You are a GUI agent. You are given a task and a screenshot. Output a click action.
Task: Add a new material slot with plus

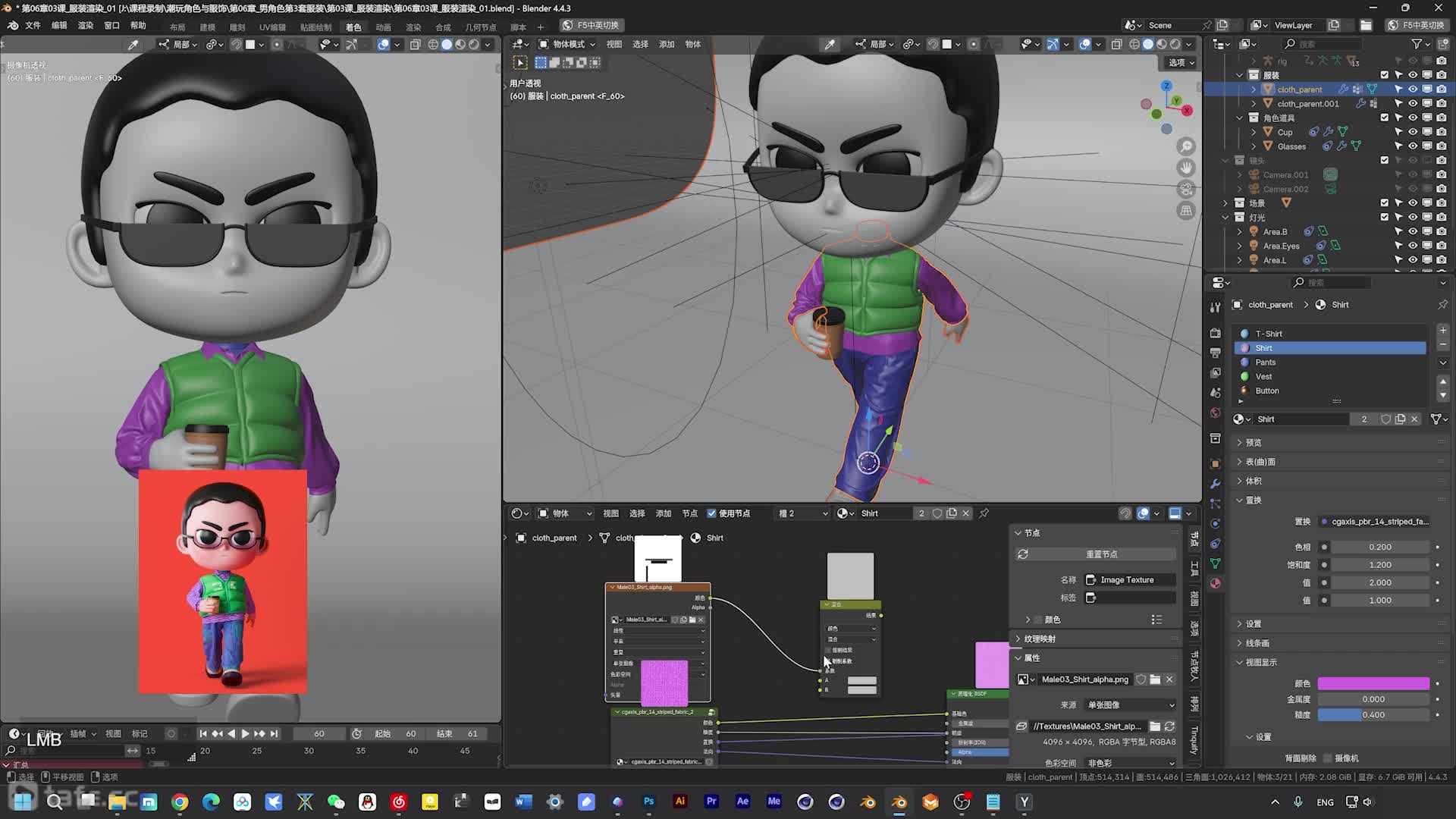(1443, 331)
